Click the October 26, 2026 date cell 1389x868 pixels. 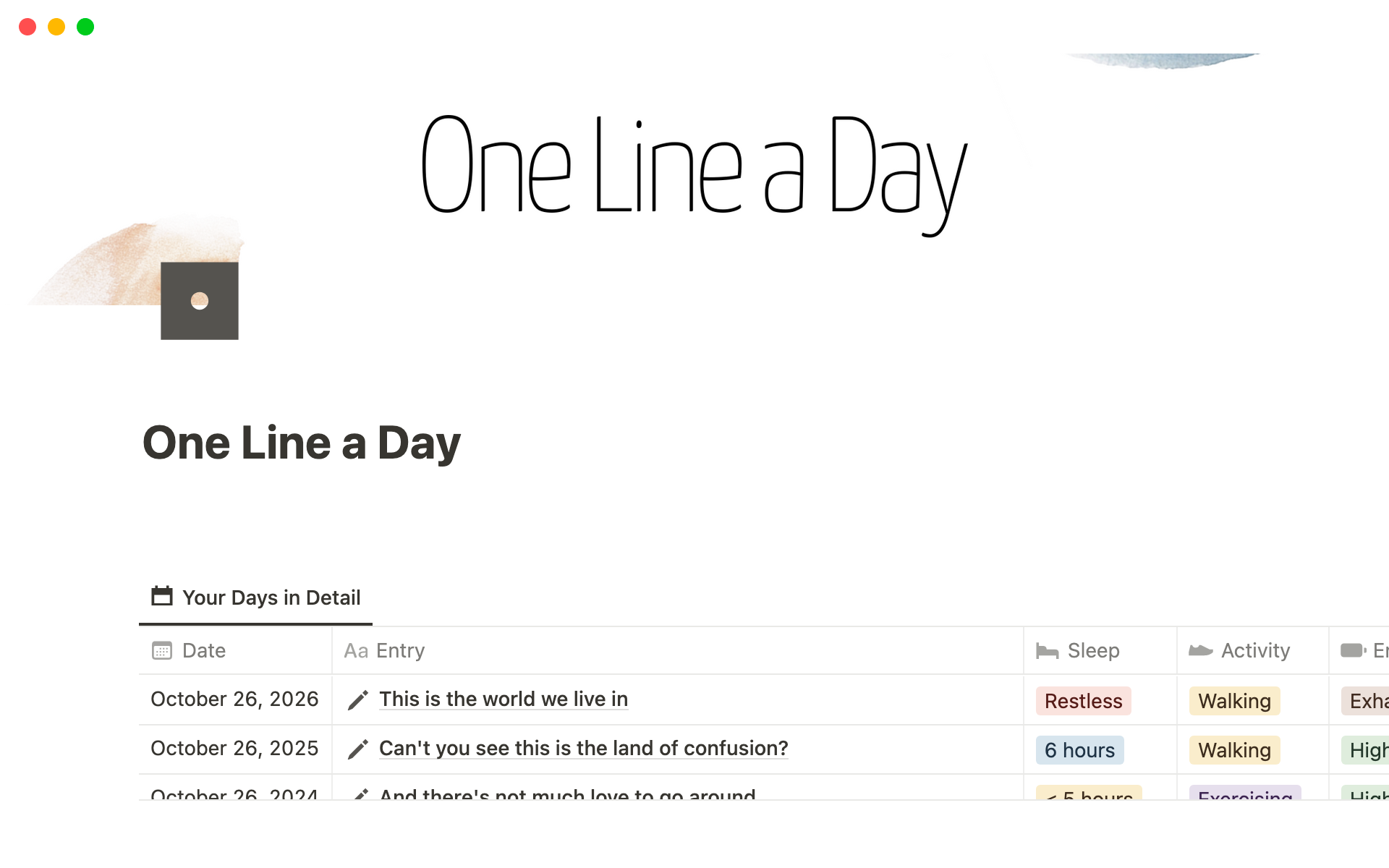[x=234, y=699]
